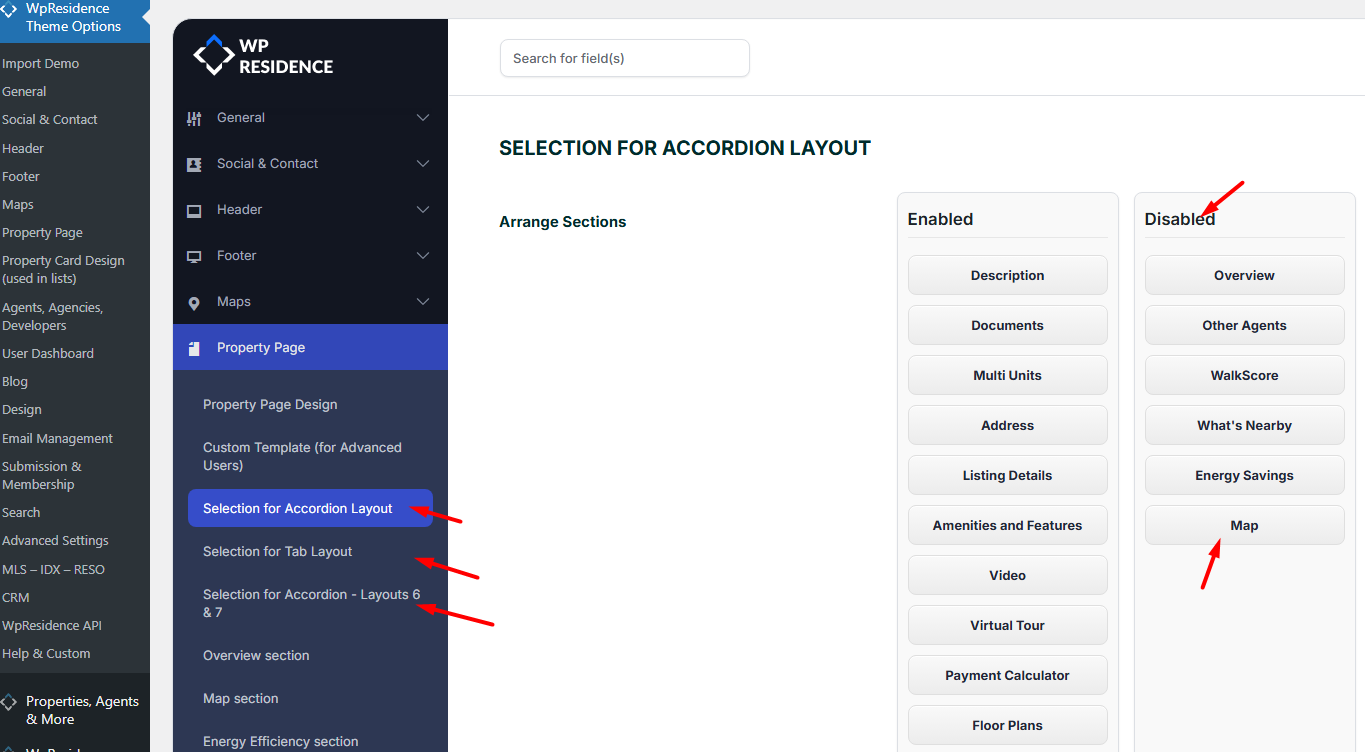Viewport: 1365px width, 752px height.
Task: Click the Property Page document icon
Action: (x=194, y=348)
